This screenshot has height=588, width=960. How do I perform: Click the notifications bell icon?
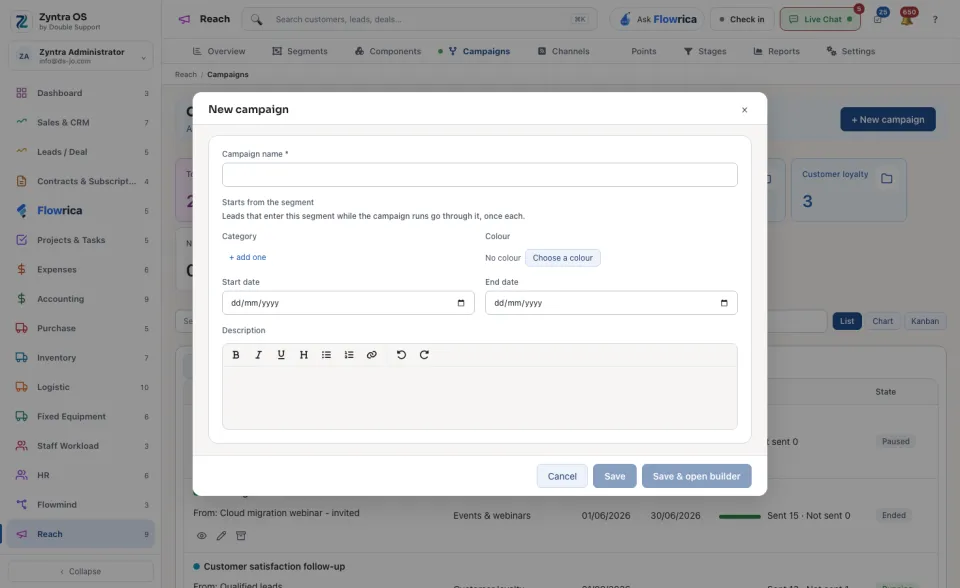pos(907,19)
